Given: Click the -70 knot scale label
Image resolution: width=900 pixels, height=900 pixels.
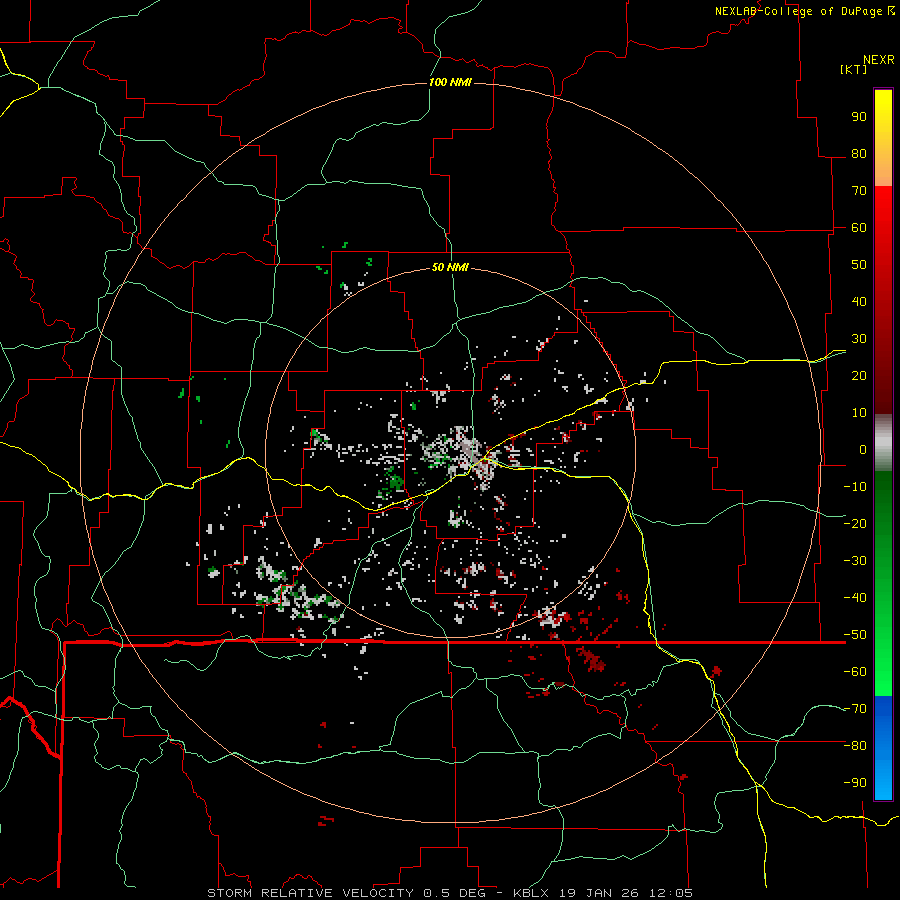Looking at the screenshot, I should [855, 709].
